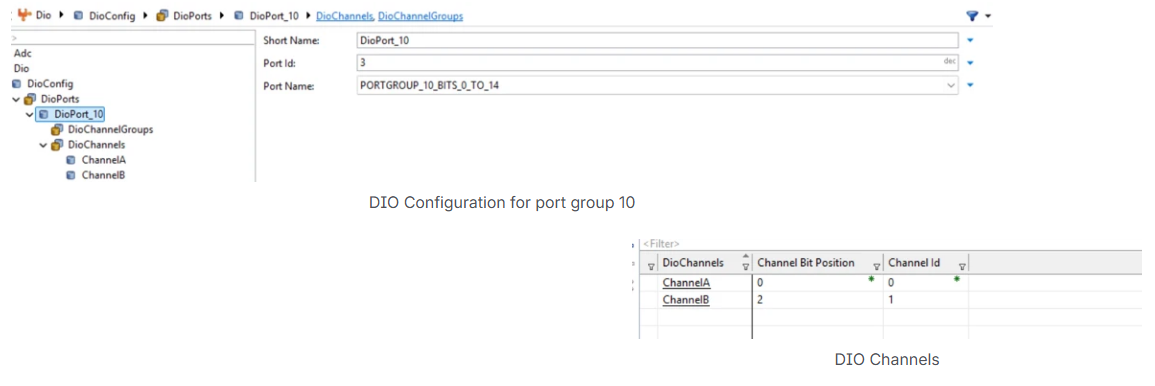Collapse the DioPorts tree node

pyautogui.click(x=17, y=99)
